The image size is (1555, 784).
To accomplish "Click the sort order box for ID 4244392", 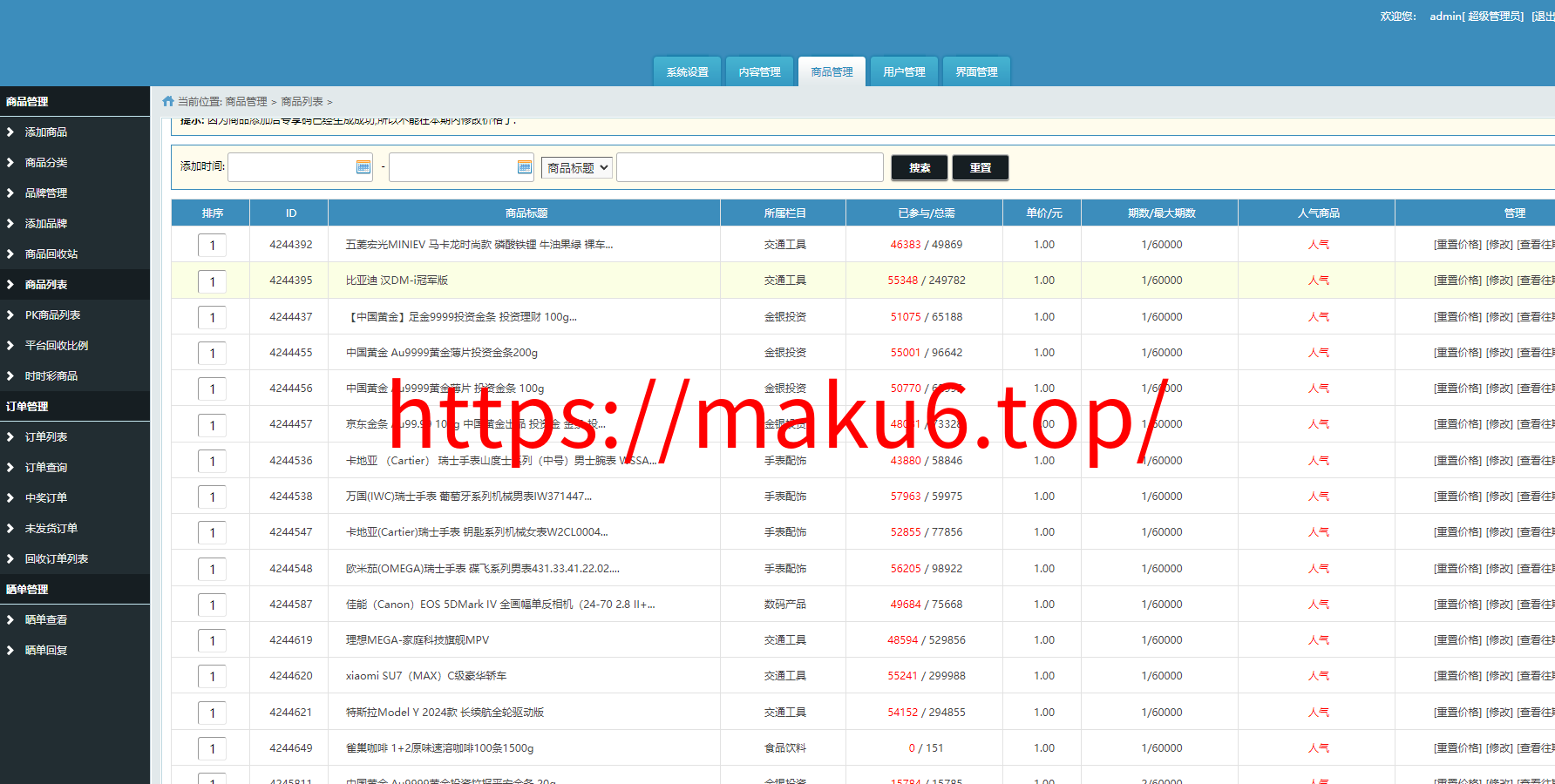I will [x=212, y=246].
